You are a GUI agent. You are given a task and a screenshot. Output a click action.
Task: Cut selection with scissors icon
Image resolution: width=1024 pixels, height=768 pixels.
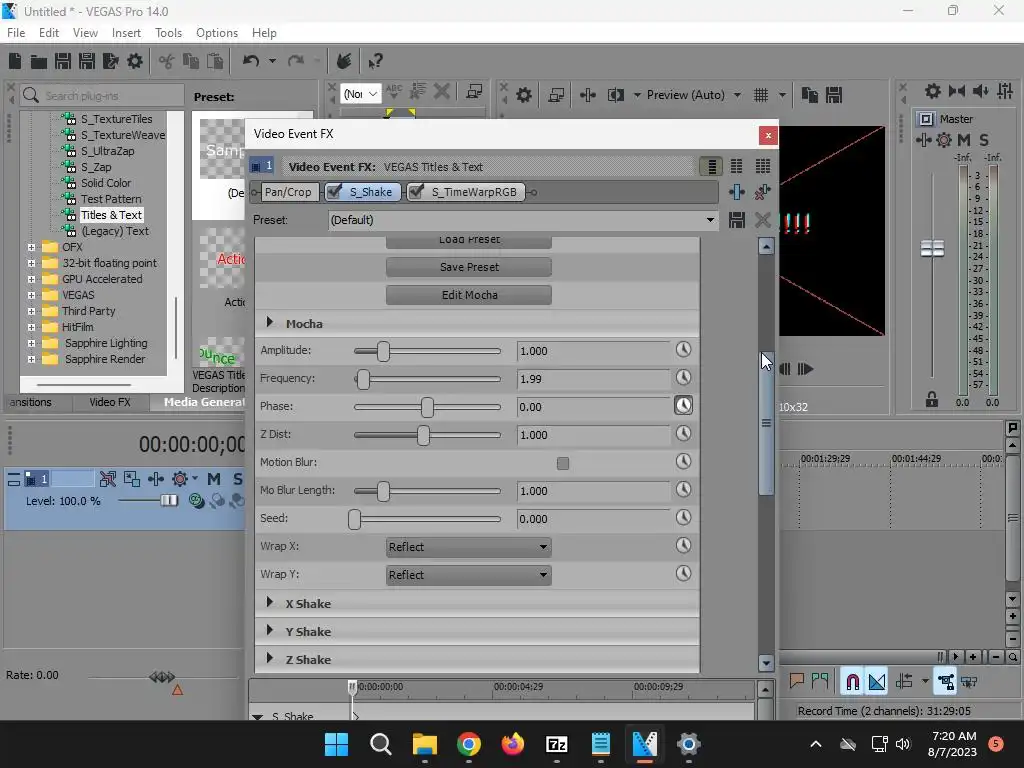(x=167, y=61)
